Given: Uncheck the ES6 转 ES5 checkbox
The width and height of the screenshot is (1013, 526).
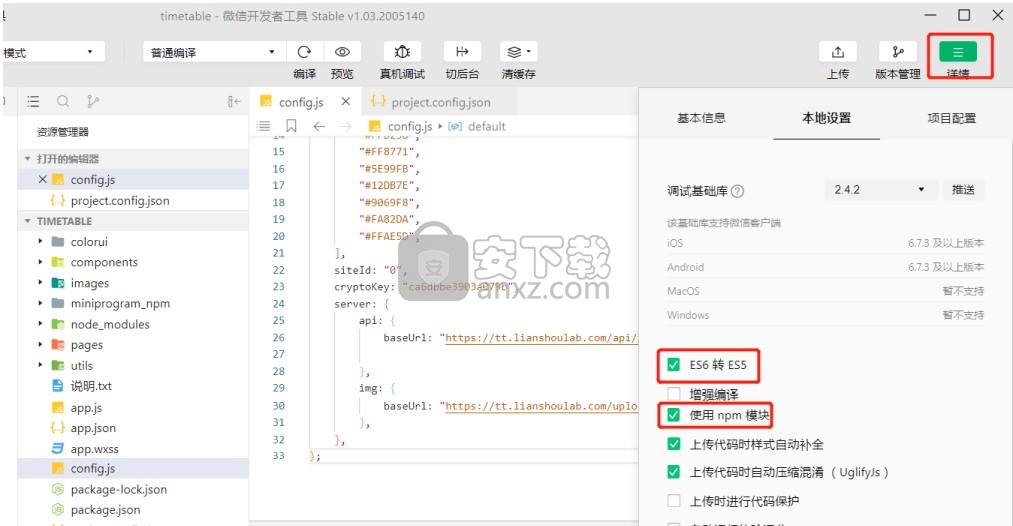Looking at the screenshot, I should tap(673, 365).
